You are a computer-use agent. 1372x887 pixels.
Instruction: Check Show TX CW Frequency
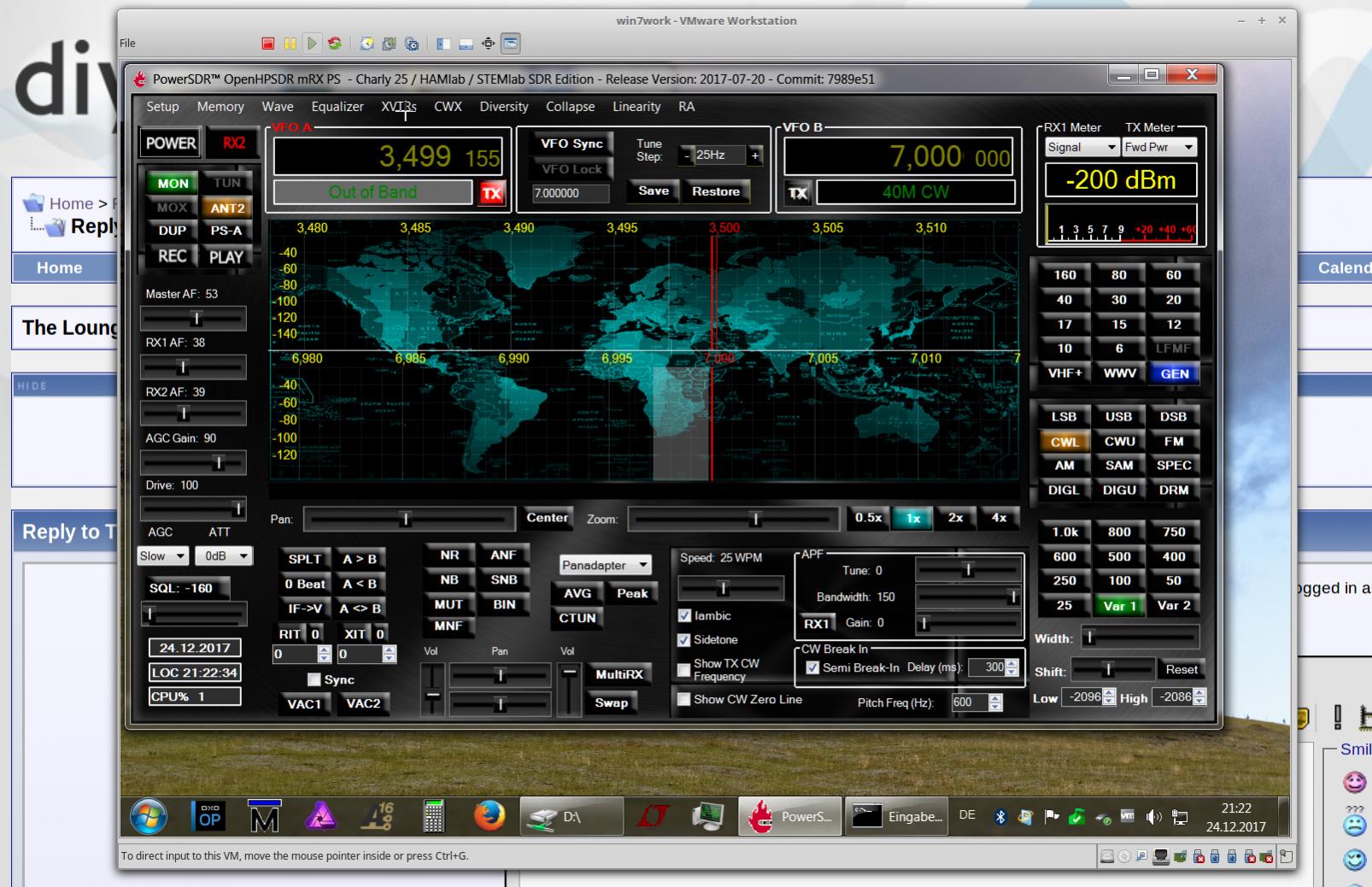coord(684,670)
